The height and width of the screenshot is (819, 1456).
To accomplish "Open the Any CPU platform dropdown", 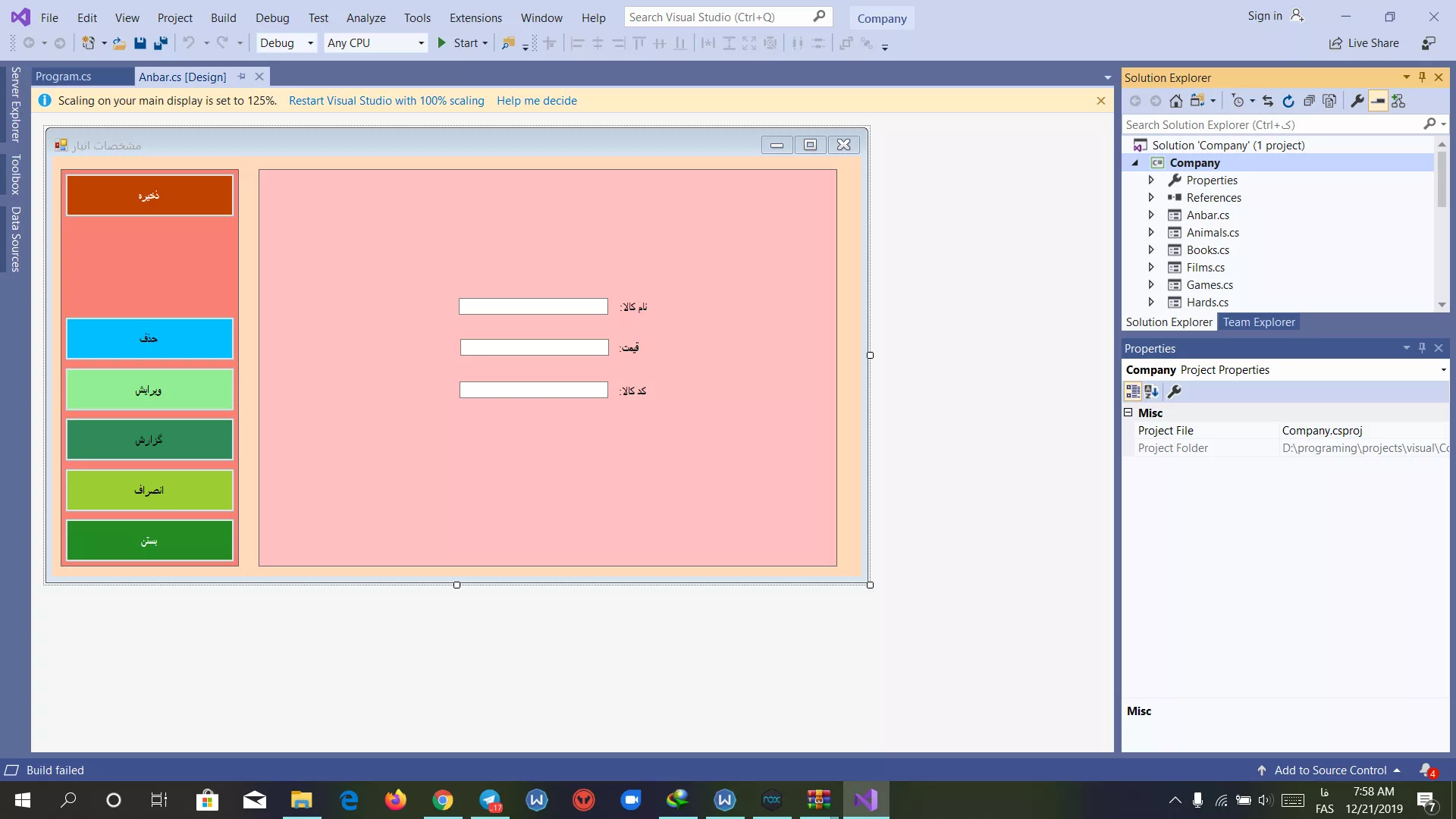I will click(x=421, y=43).
